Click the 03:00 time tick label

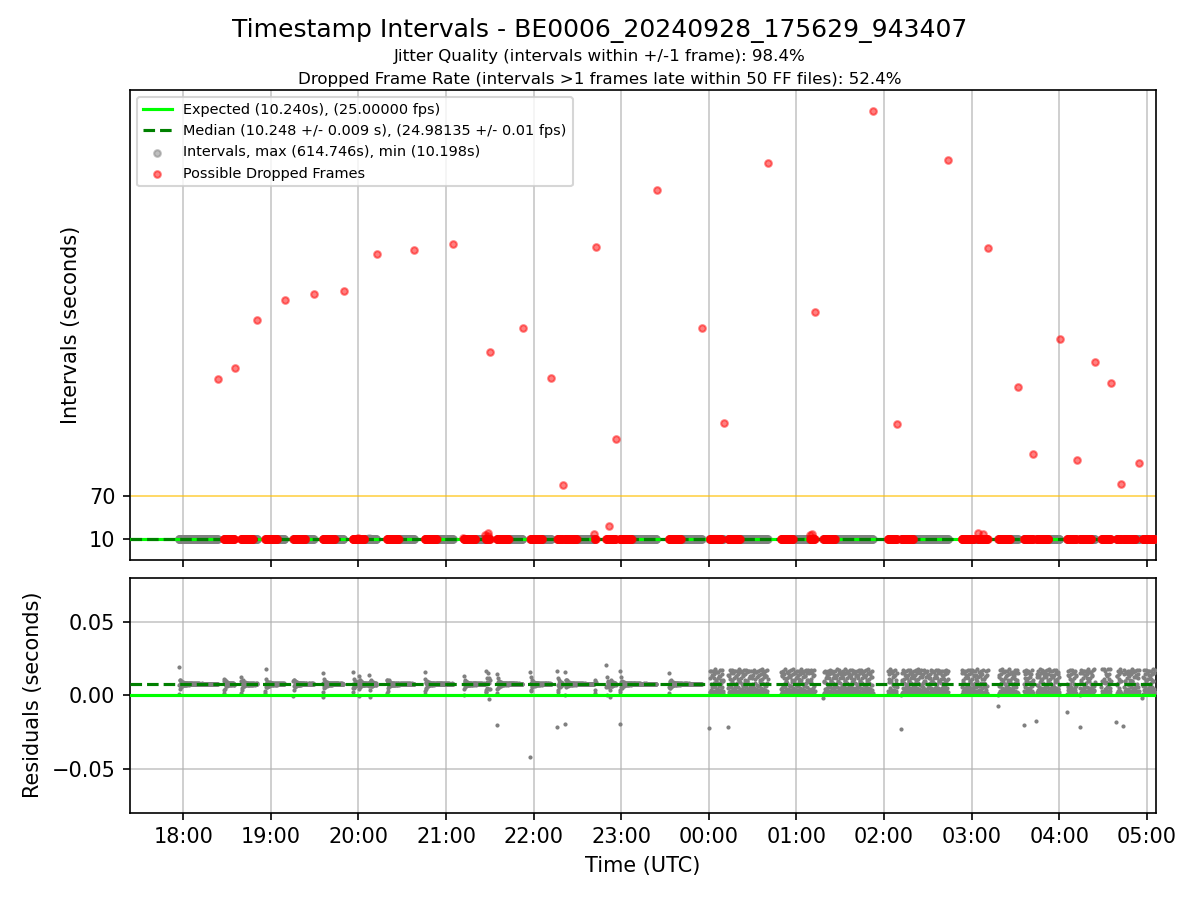coord(971,834)
